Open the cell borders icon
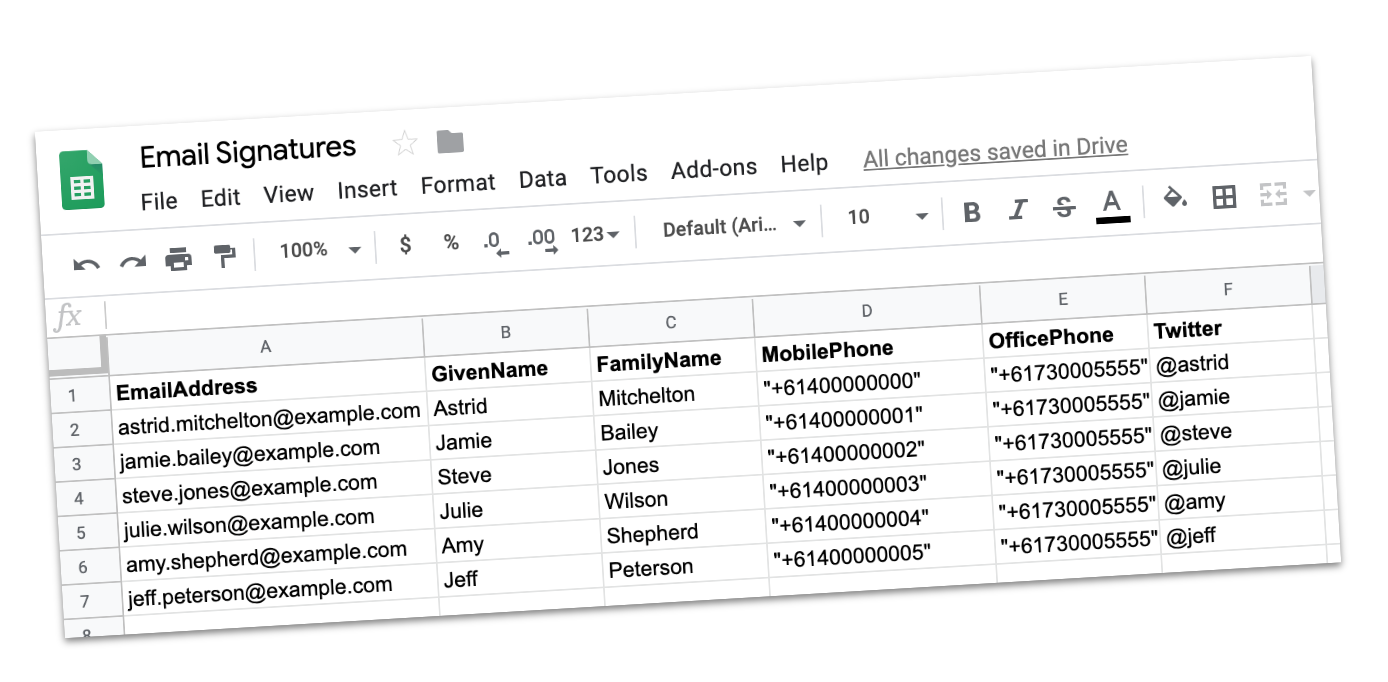 coord(1224,196)
